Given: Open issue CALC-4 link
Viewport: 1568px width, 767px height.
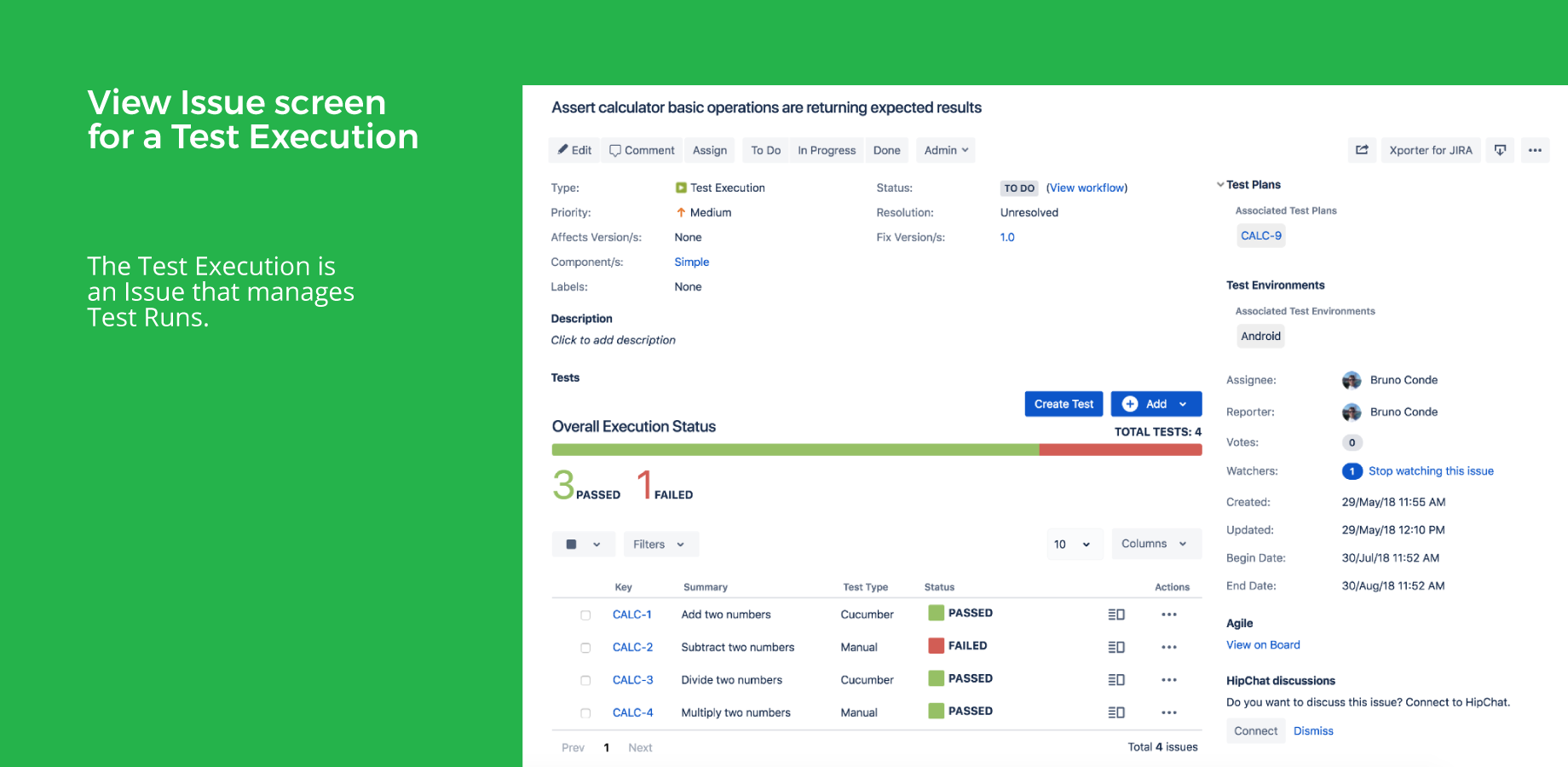Looking at the screenshot, I should coord(633,712).
